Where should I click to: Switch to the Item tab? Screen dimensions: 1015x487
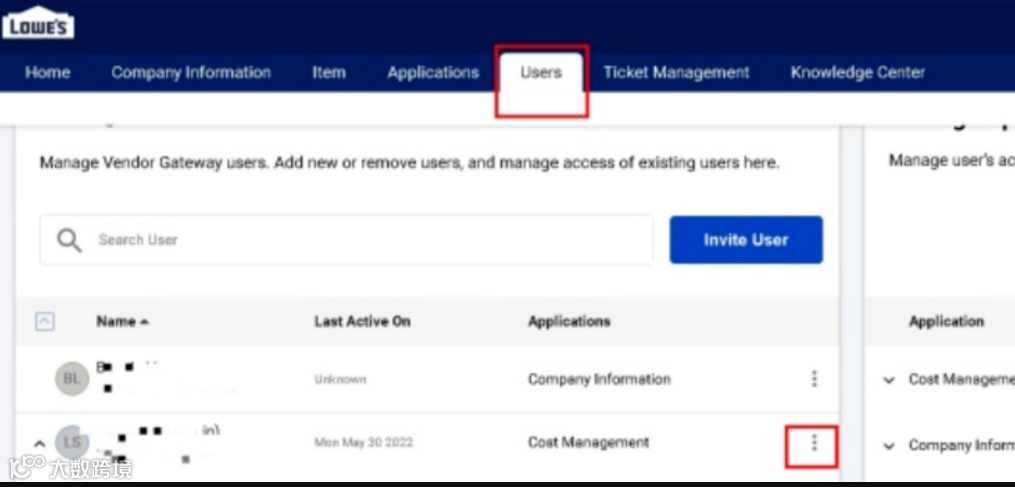pos(329,73)
